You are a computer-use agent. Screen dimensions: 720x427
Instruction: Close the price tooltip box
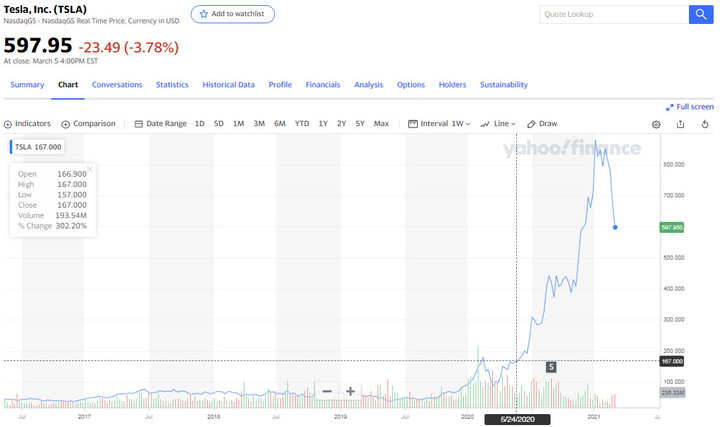tap(90, 169)
